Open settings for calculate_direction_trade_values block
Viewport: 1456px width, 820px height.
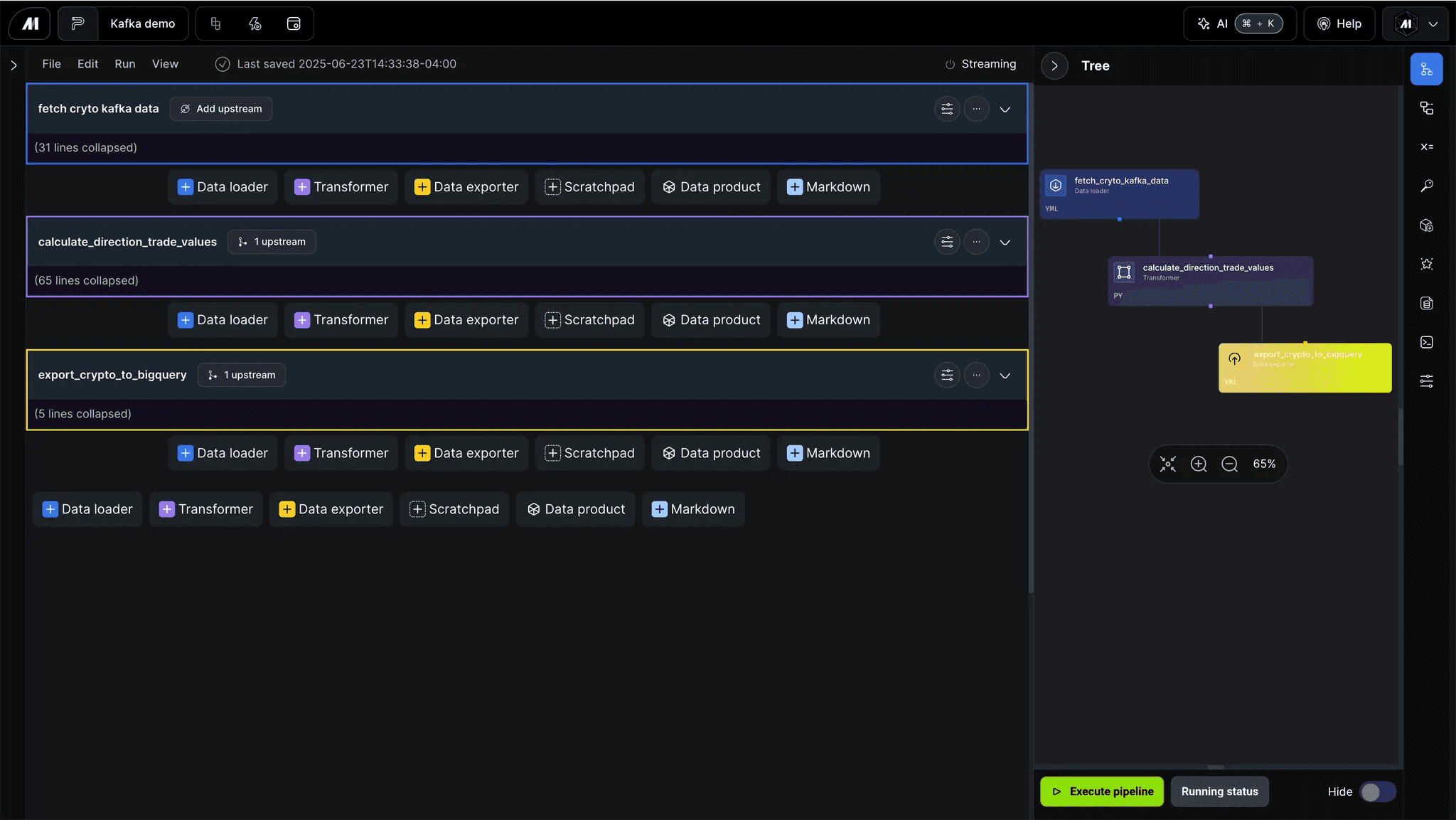coord(947,242)
